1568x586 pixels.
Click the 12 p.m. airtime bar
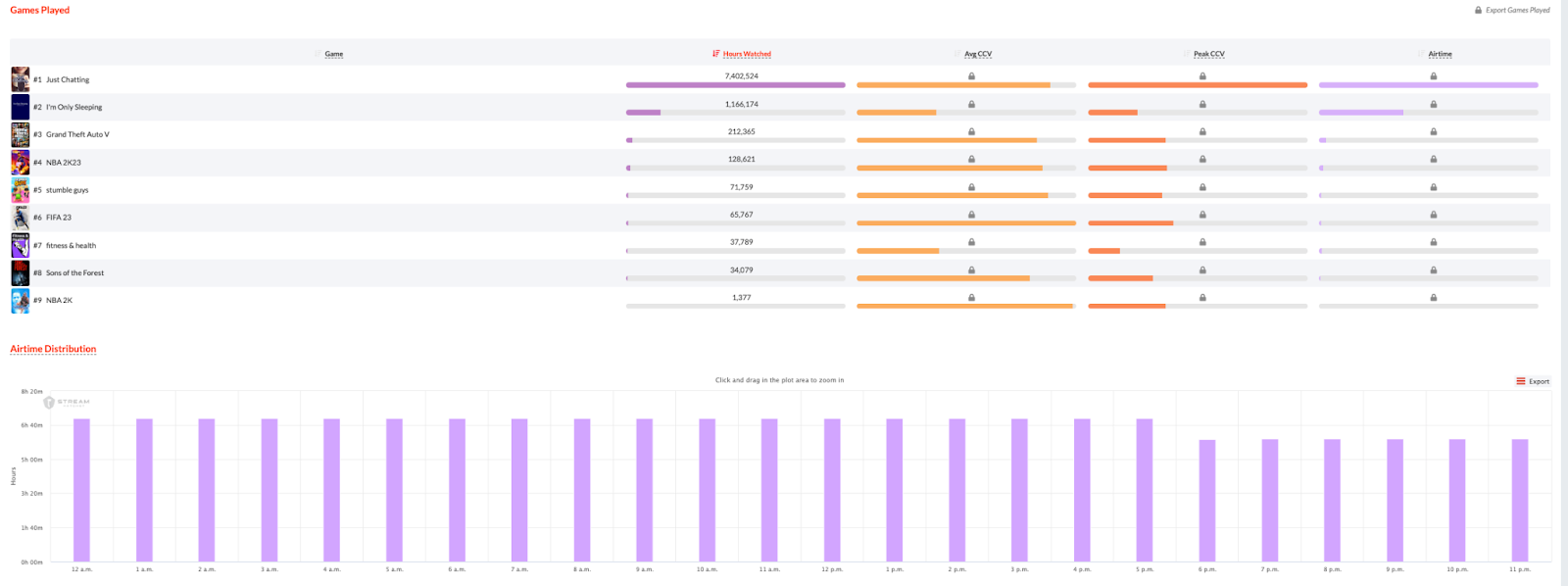point(832,490)
